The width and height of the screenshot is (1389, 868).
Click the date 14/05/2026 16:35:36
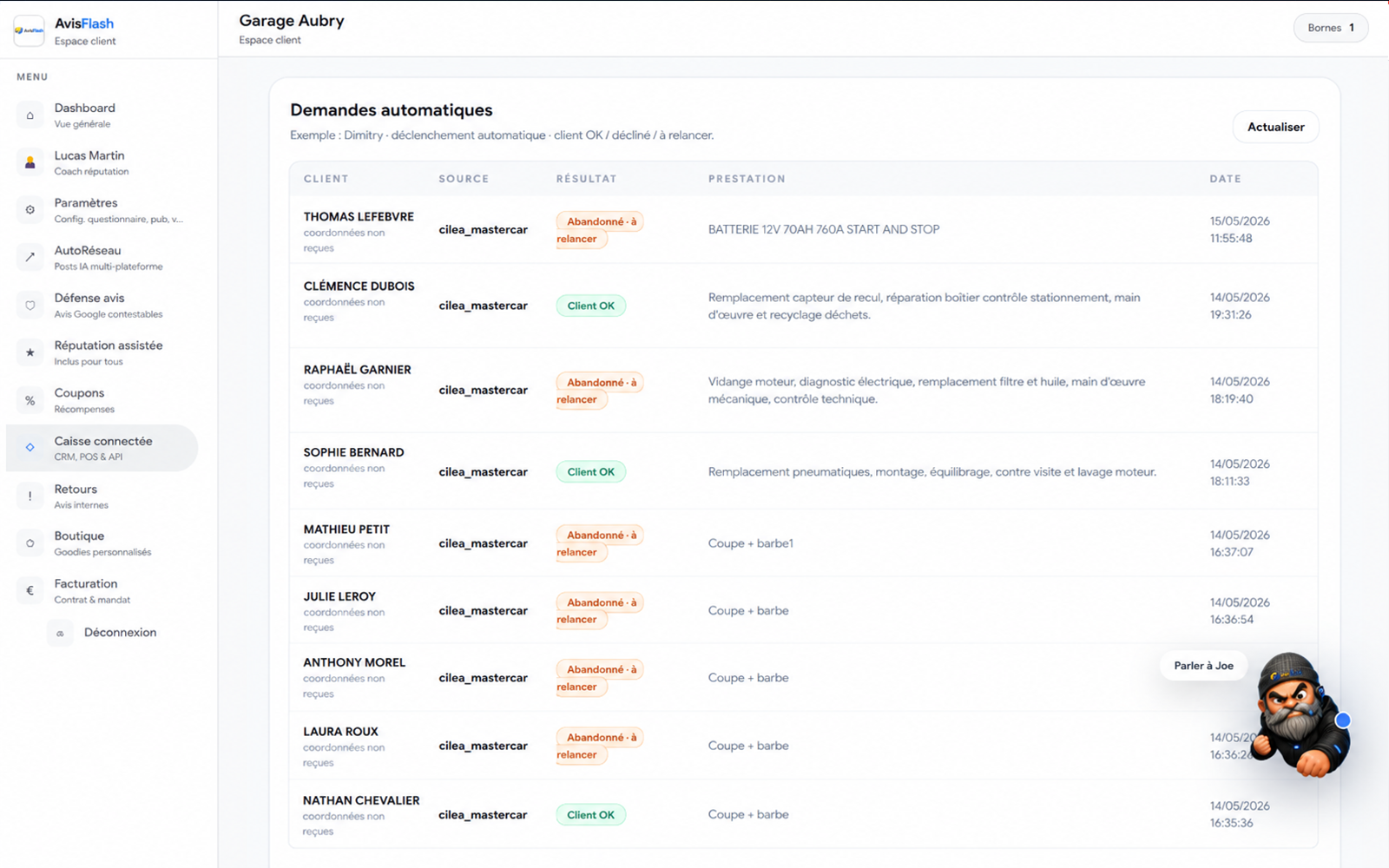point(1240,814)
